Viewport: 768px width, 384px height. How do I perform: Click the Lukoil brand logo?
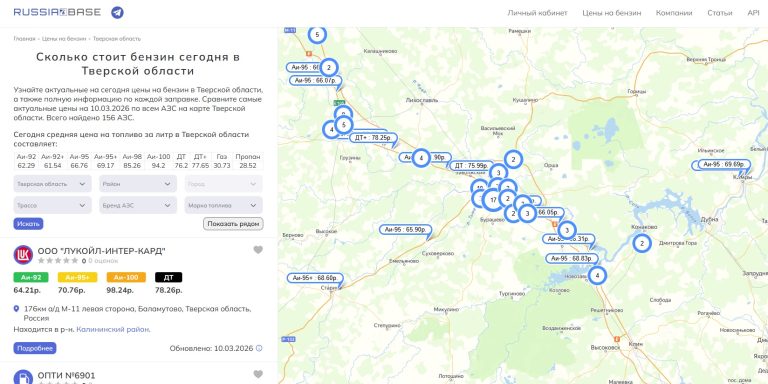(23, 255)
